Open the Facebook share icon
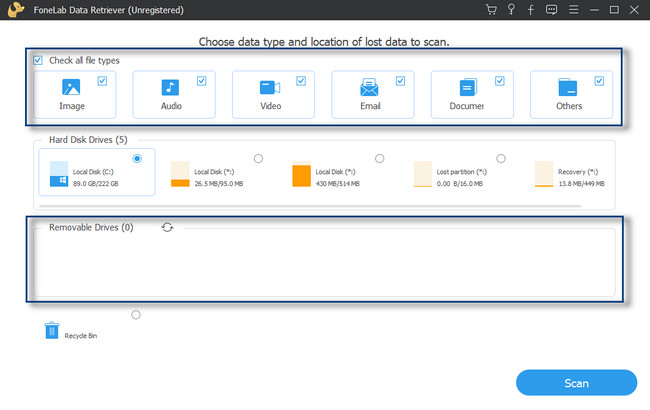This screenshot has width=650, height=410. [531, 10]
